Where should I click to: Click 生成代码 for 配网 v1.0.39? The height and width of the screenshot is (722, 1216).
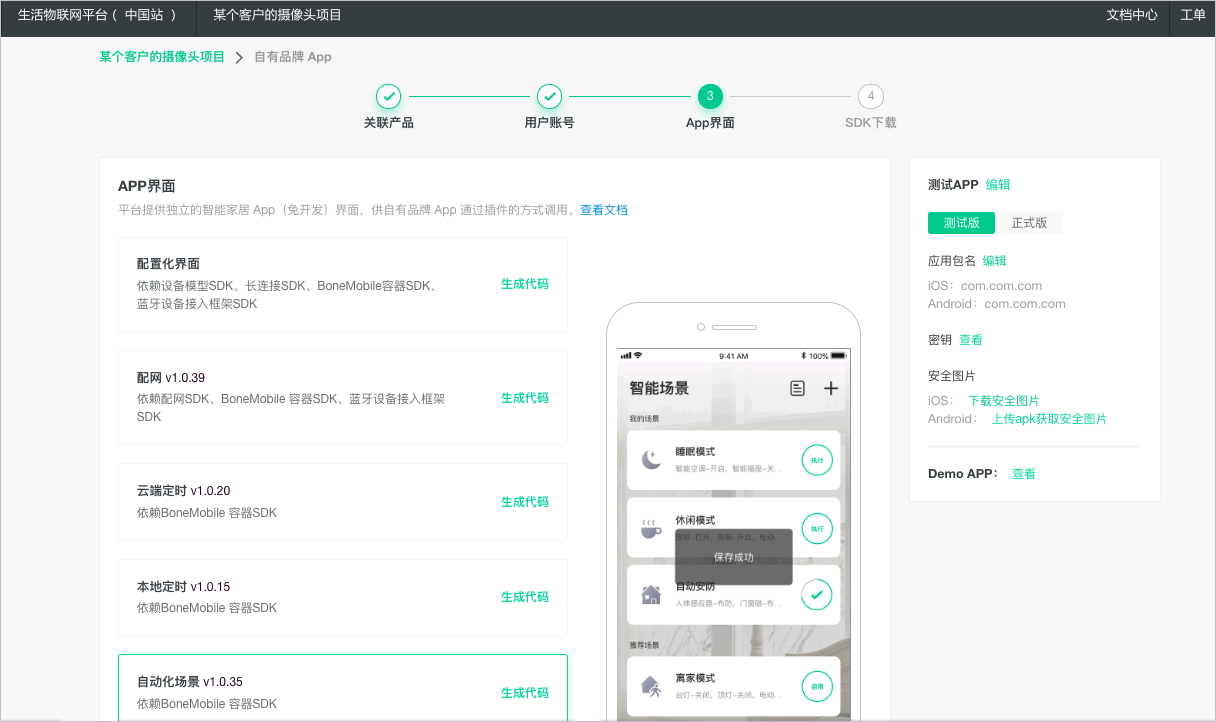coord(525,398)
